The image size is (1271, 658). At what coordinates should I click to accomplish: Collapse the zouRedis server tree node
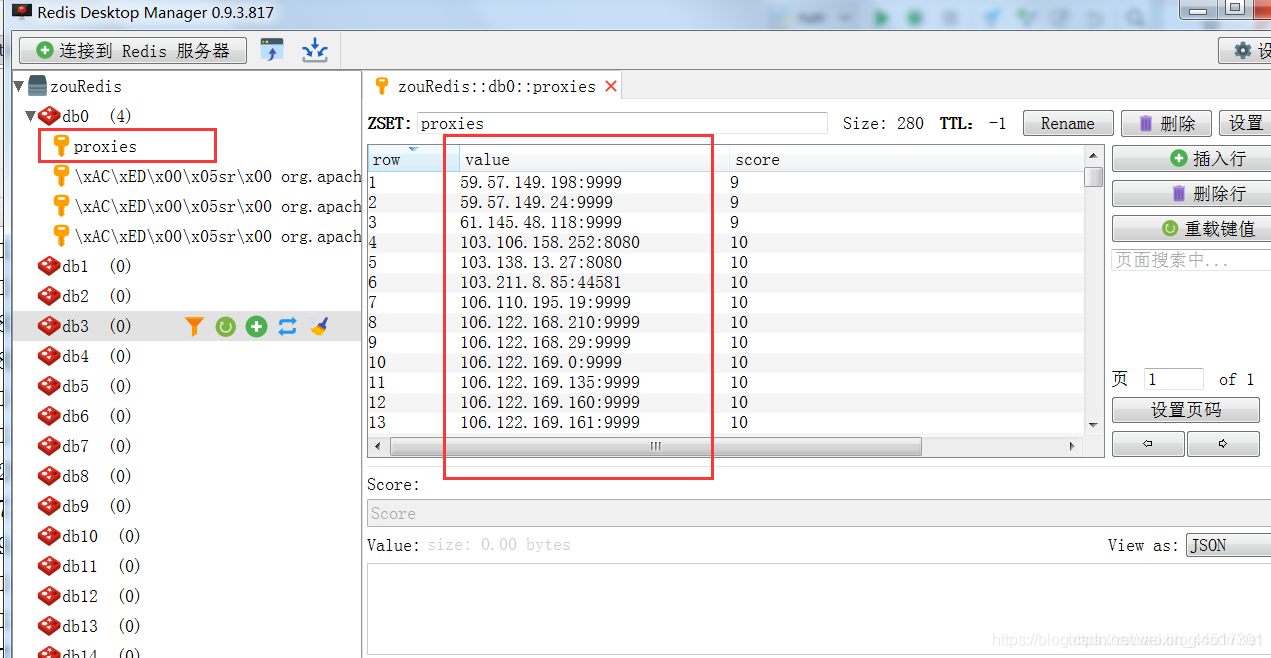[19, 87]
